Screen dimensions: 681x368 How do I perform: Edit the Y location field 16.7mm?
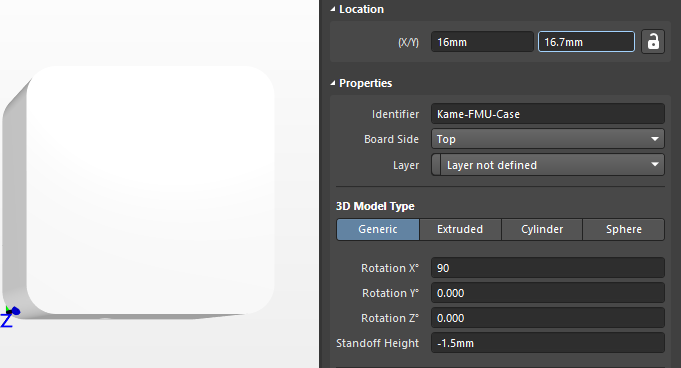[x=586, y=42]
